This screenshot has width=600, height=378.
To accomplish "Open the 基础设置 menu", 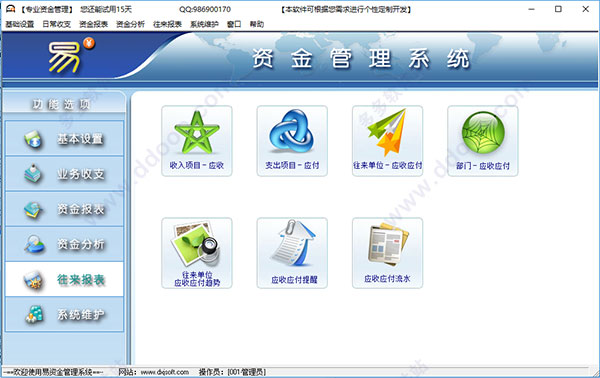I will point(20,24).
